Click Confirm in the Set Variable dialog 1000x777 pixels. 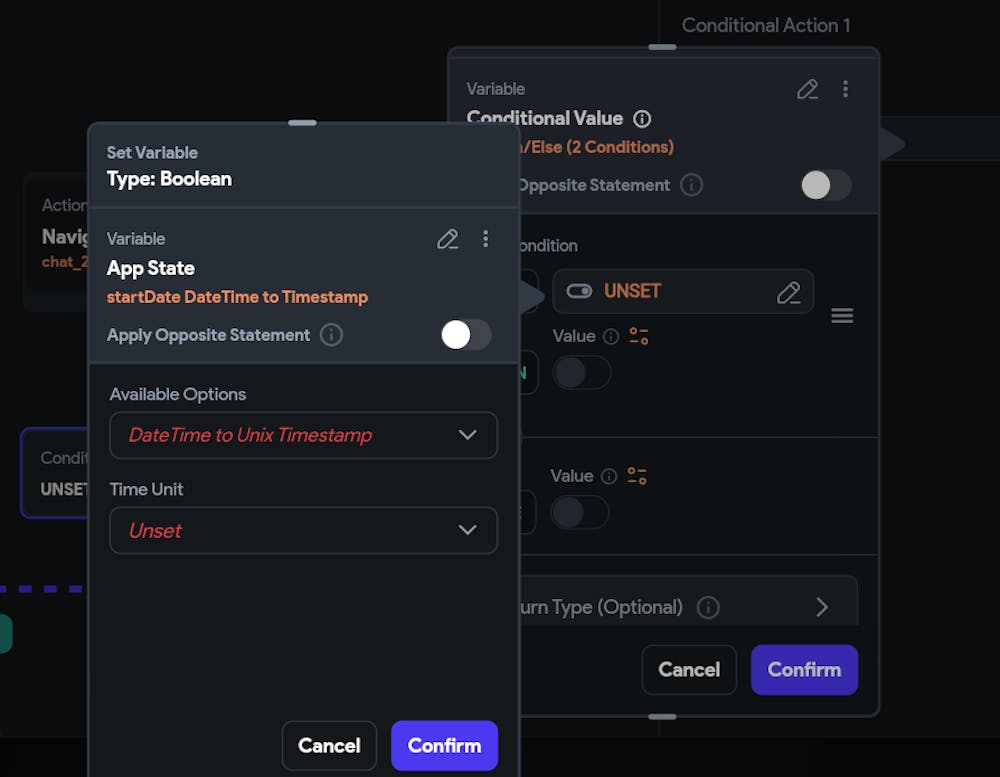[444, 745]
